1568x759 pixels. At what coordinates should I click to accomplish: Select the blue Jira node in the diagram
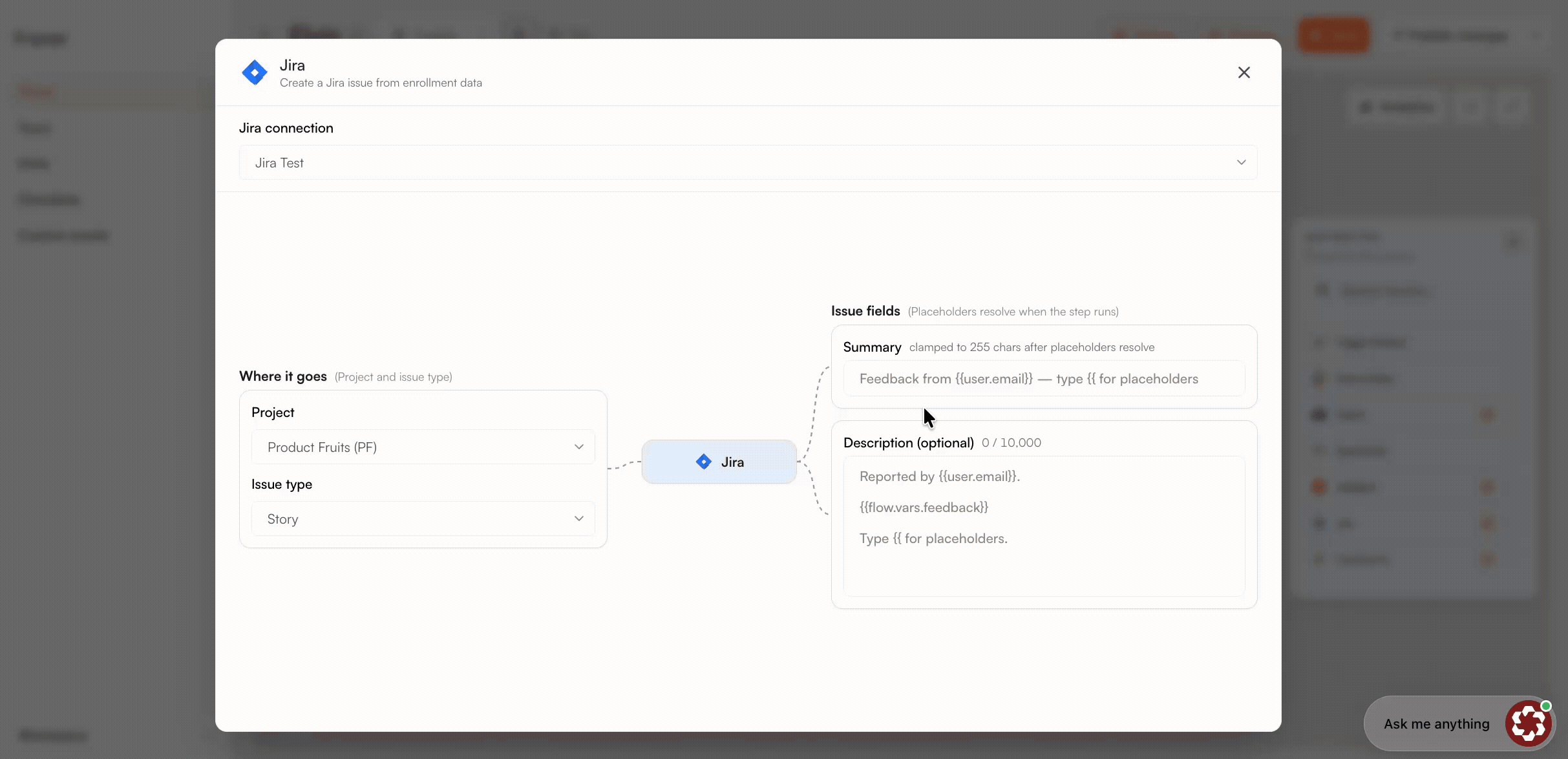pyautogui.click(x=719, y=462)
